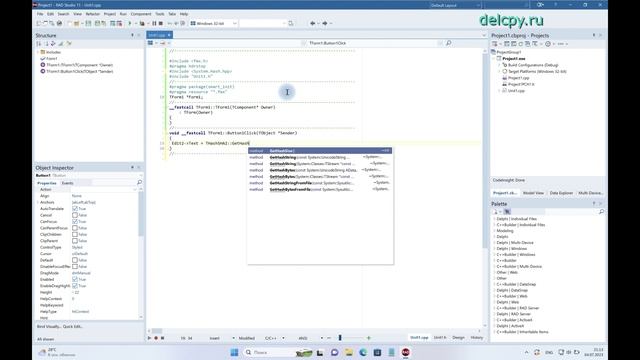
Task: Switch to Data Explorer tab
Action: 561,193
